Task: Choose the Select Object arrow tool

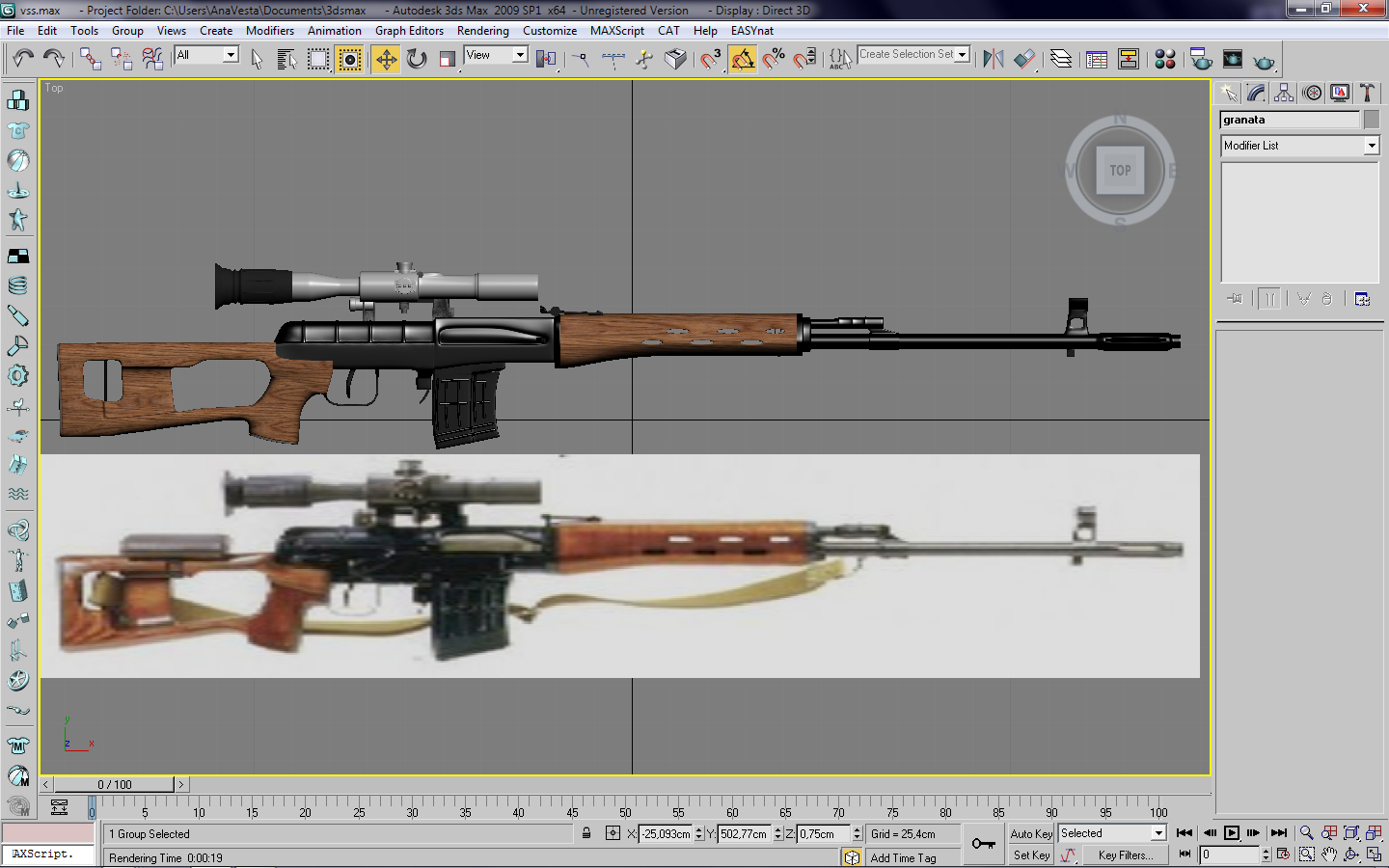Action: tap(257, 59)
